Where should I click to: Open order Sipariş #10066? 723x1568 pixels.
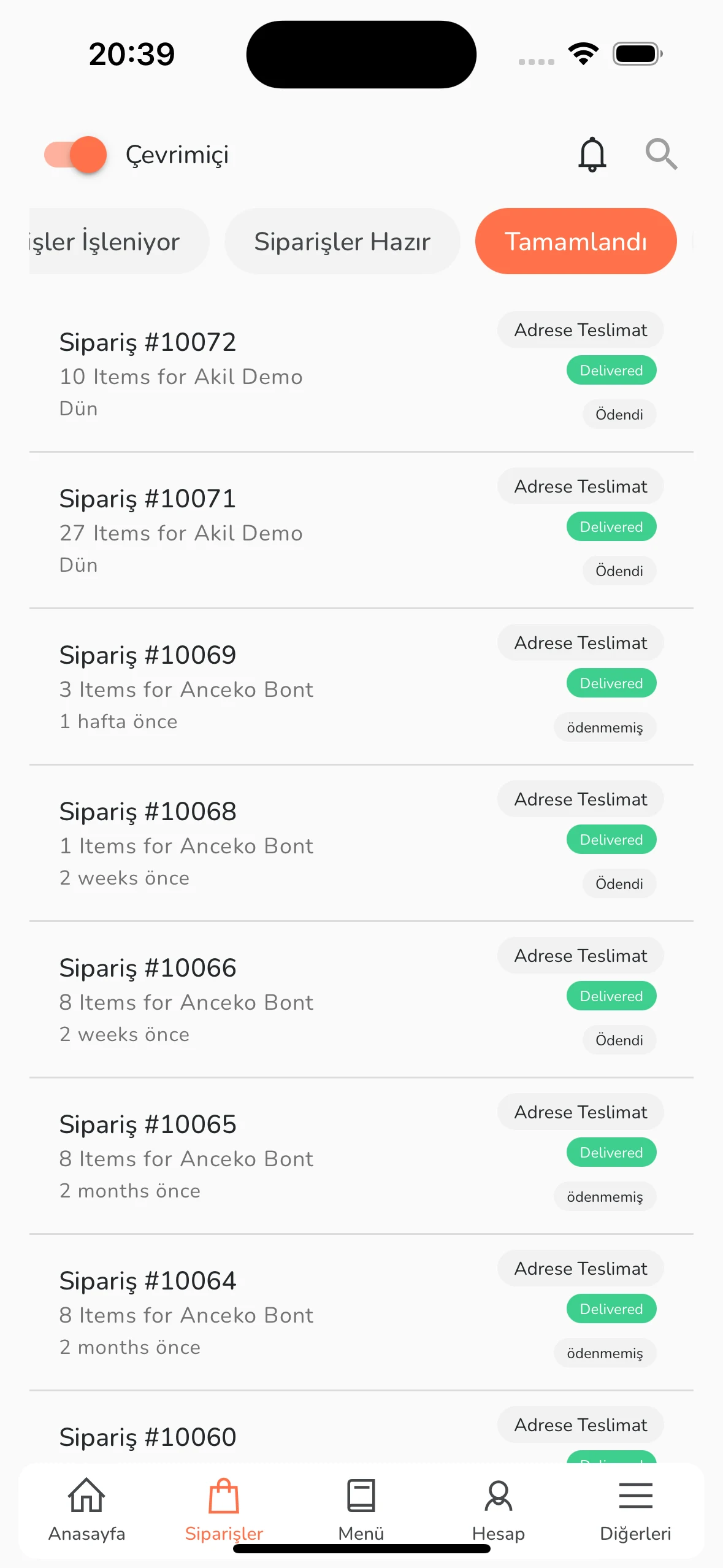tap(361, 999)
